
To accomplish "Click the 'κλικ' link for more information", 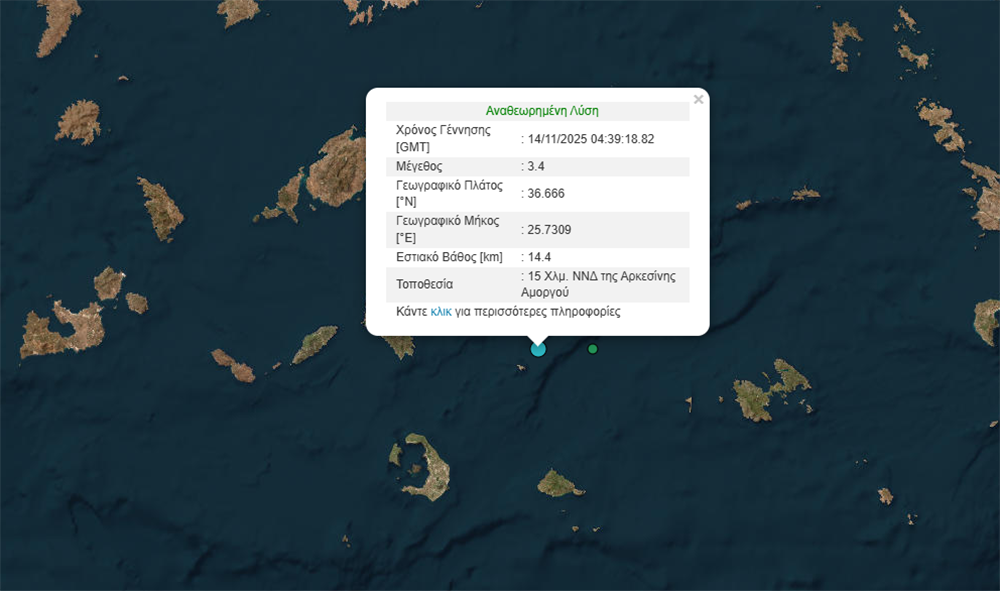I will (x=441, y=312).
